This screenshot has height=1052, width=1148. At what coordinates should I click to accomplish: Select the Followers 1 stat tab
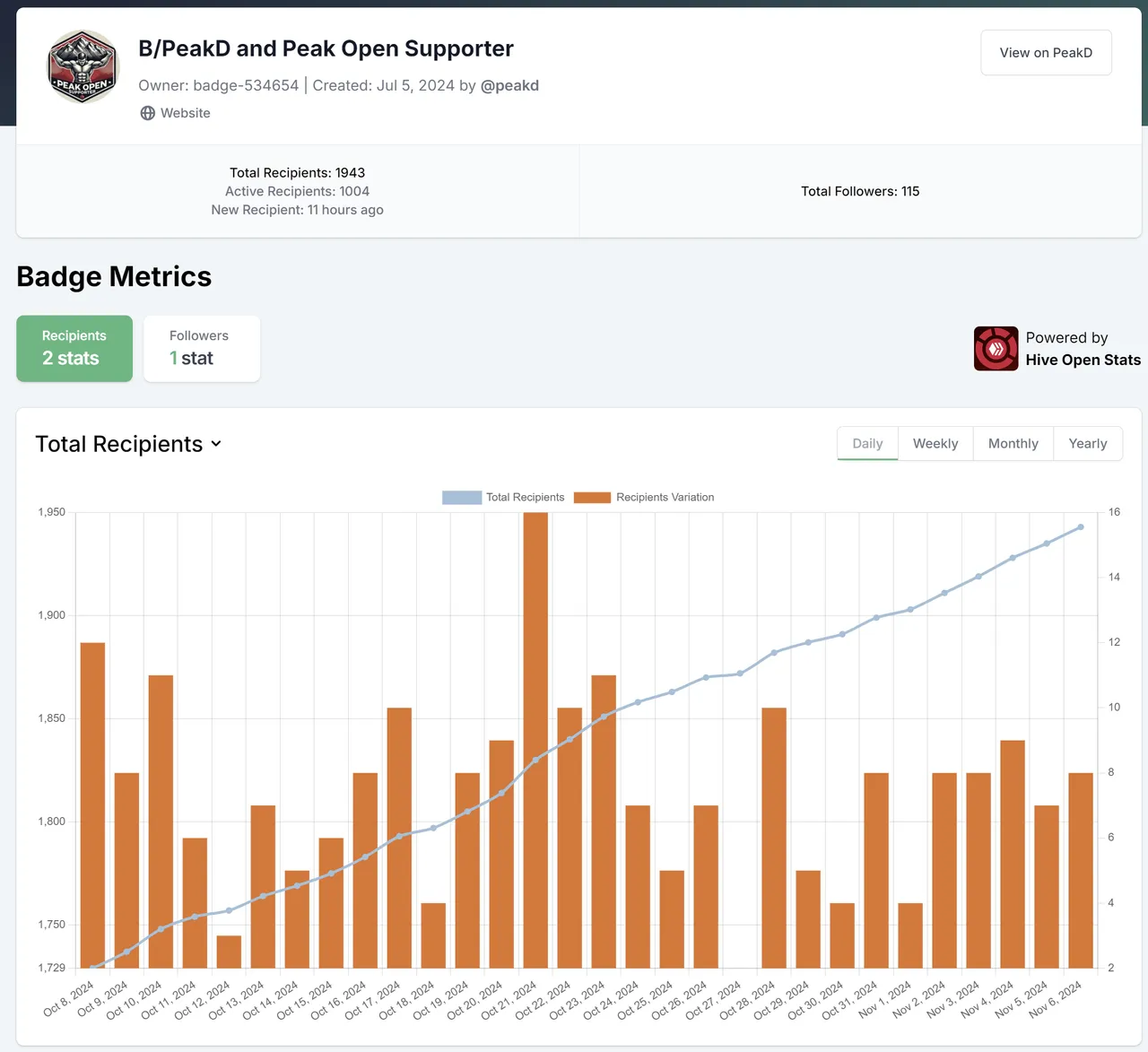(x=202, y=348)
